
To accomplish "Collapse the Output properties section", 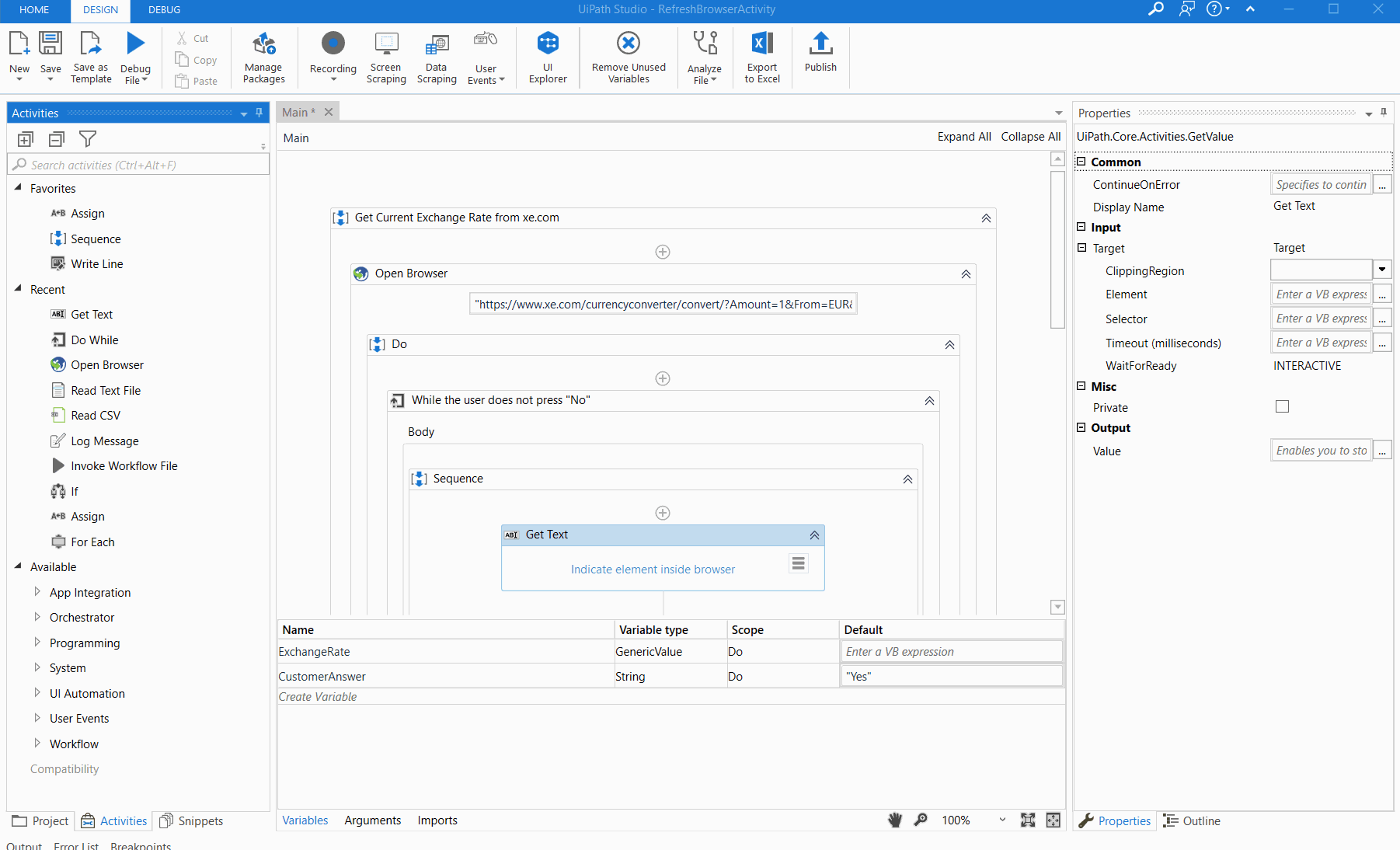I will click(1081, 427).
